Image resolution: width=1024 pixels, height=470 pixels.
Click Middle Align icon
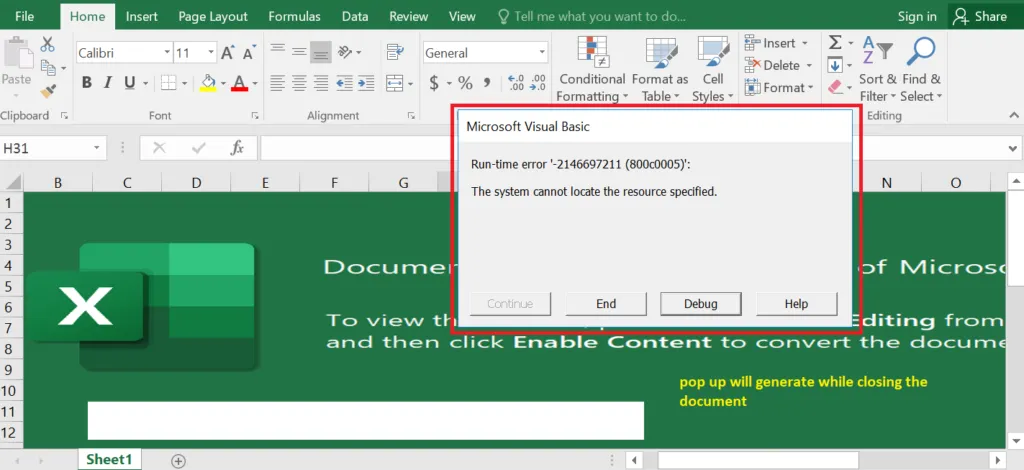(x=299, y=52)
